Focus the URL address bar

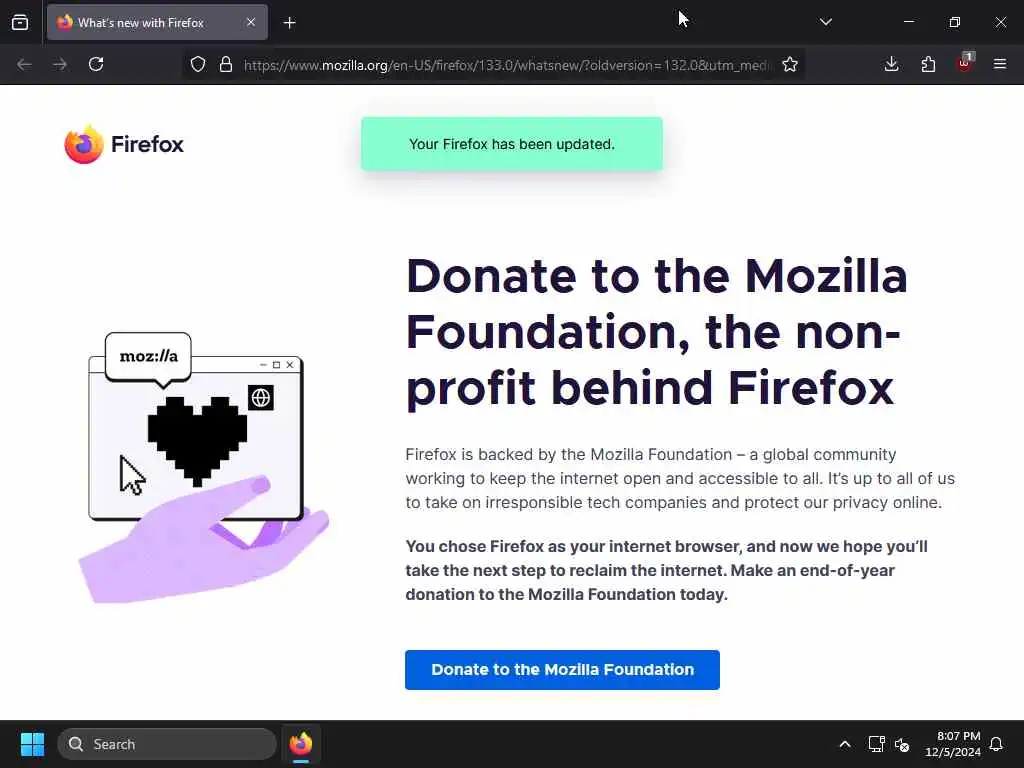(506, 65)
